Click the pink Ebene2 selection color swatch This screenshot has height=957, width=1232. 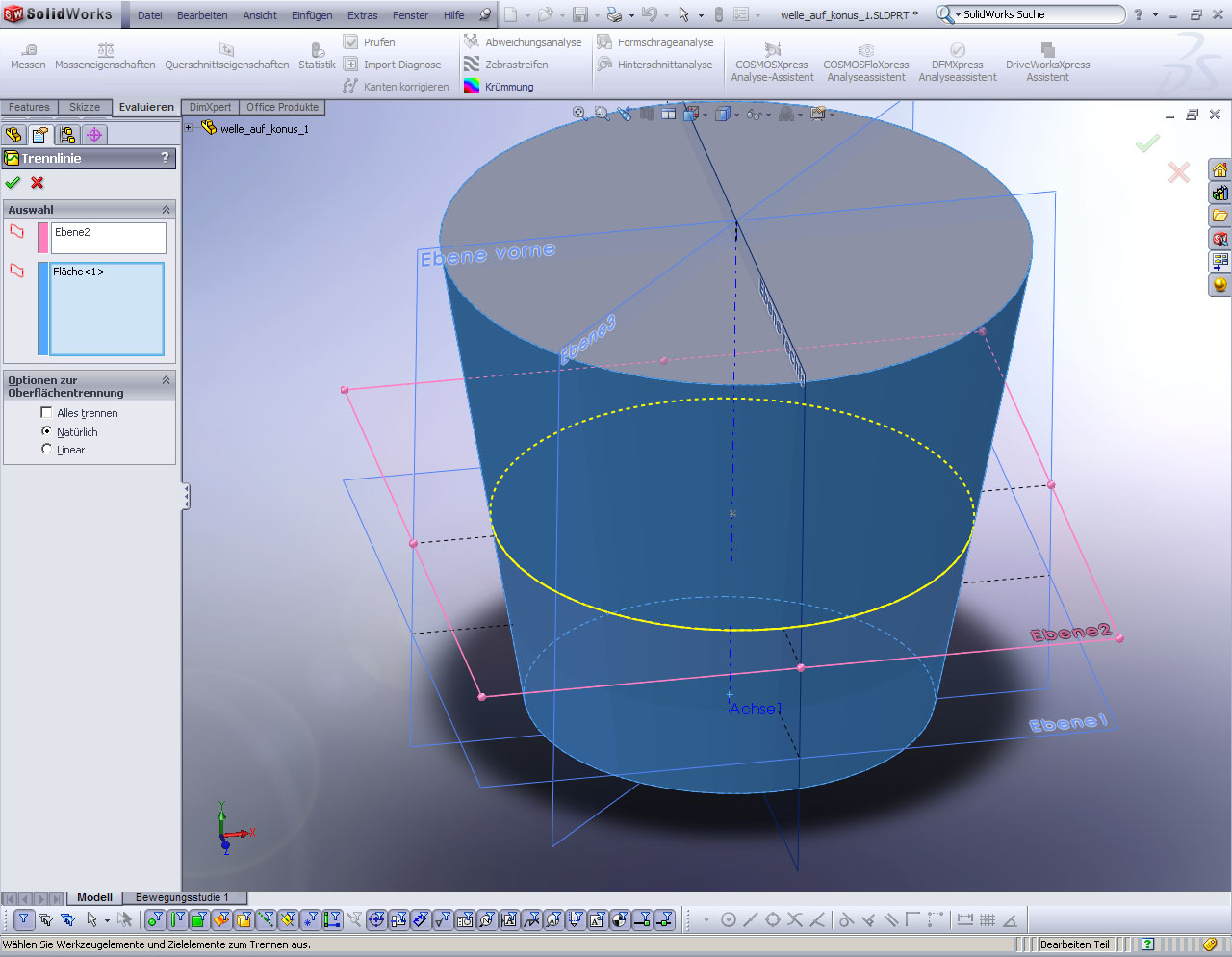pyautogui.click(x=42, y=238)
